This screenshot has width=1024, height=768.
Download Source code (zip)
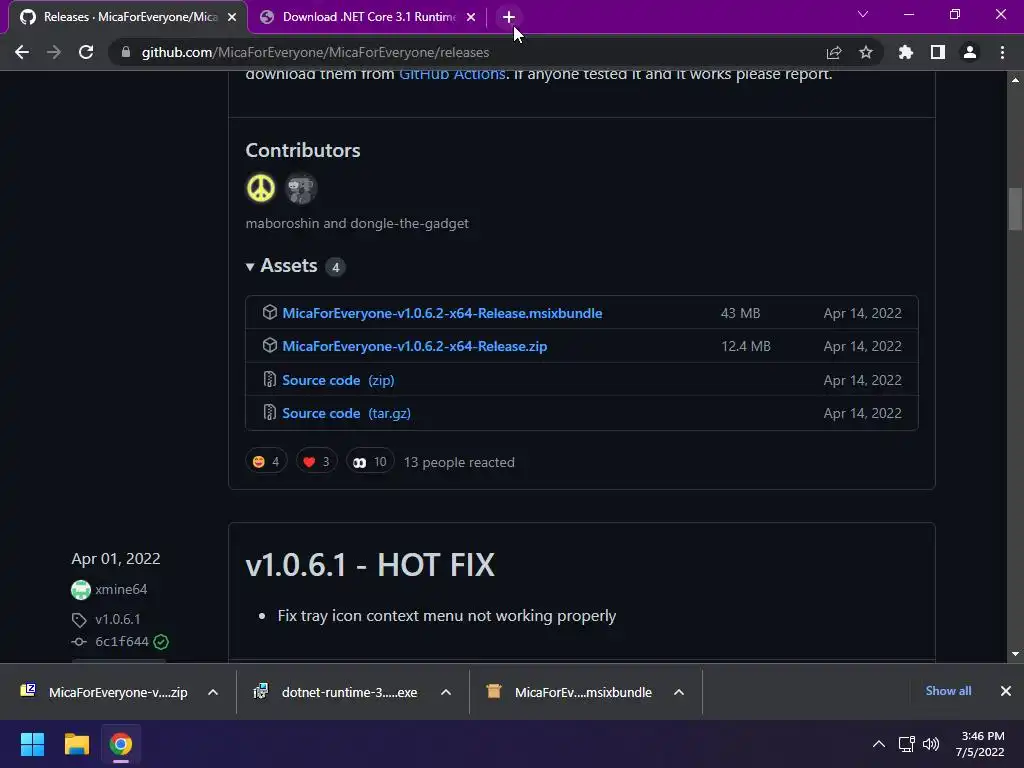pyautogui.click(x=338, y=380)
